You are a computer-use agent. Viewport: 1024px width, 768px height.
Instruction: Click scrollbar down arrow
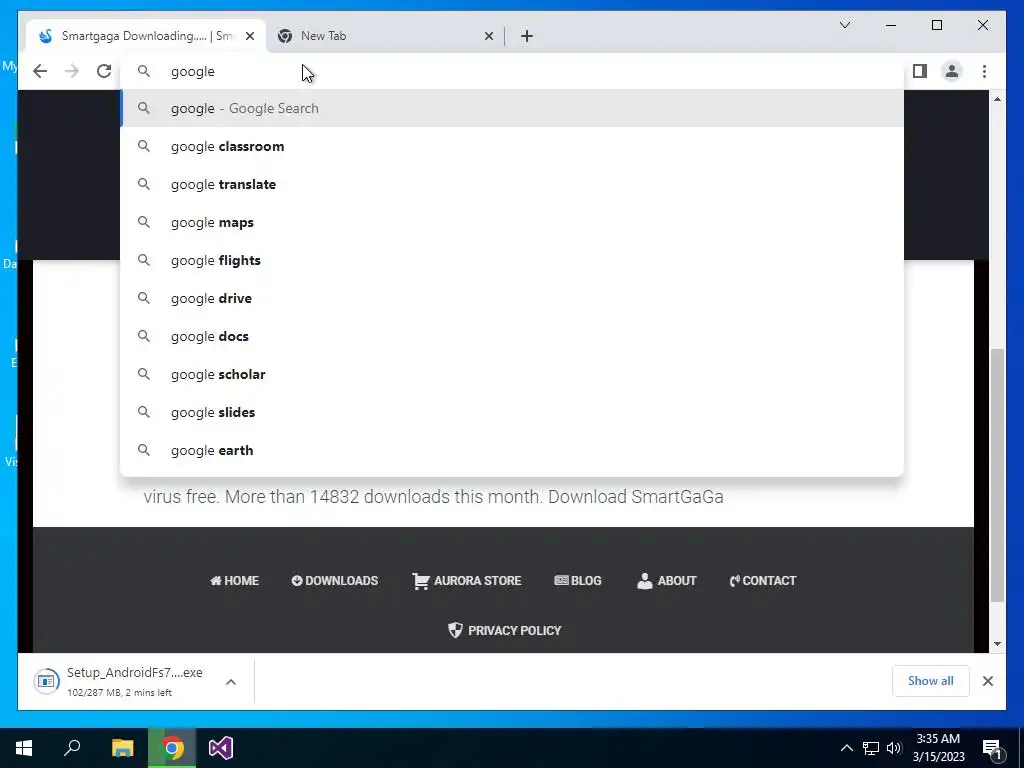point(997,644)
